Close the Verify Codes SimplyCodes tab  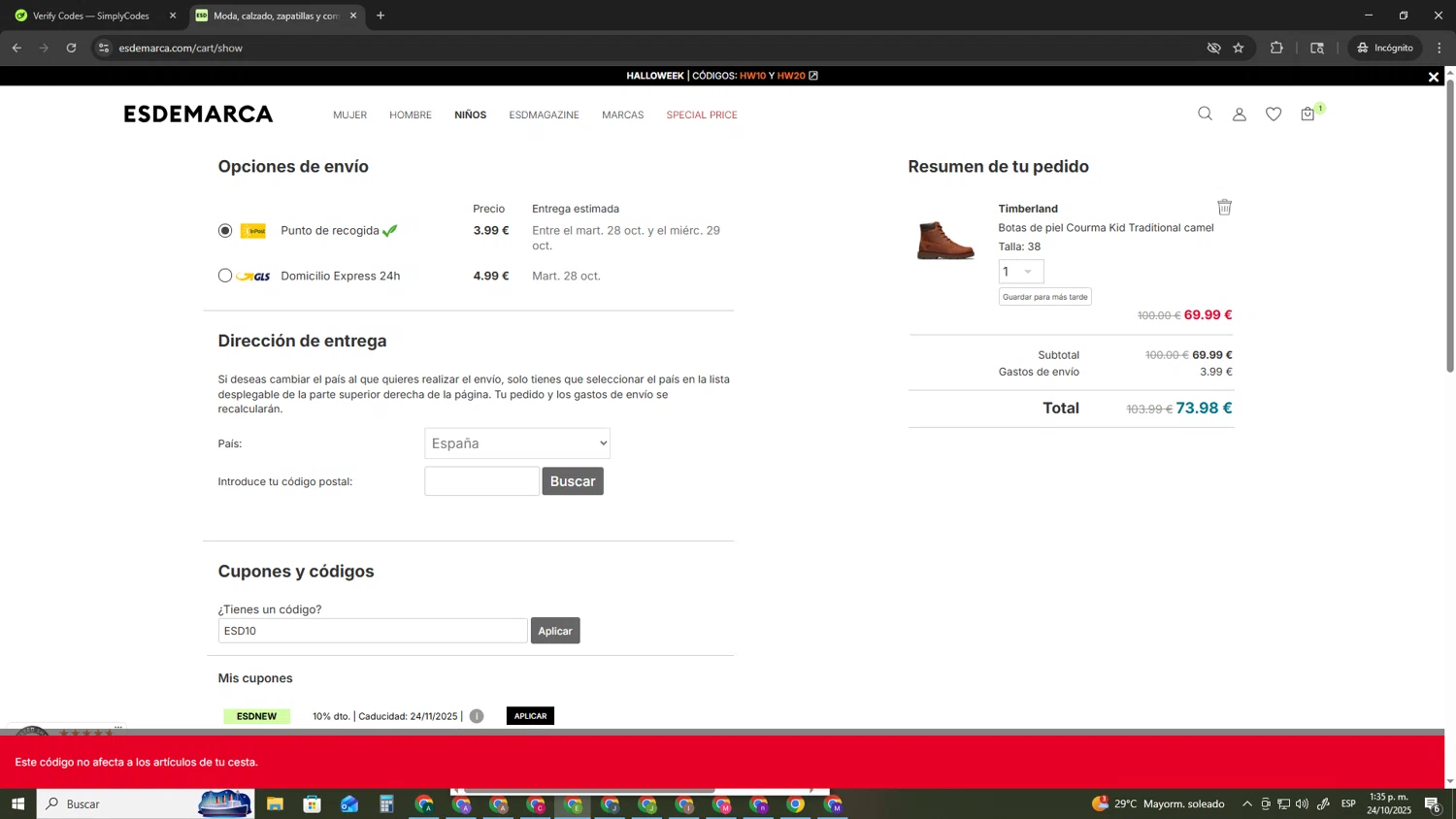pos(173,16)
